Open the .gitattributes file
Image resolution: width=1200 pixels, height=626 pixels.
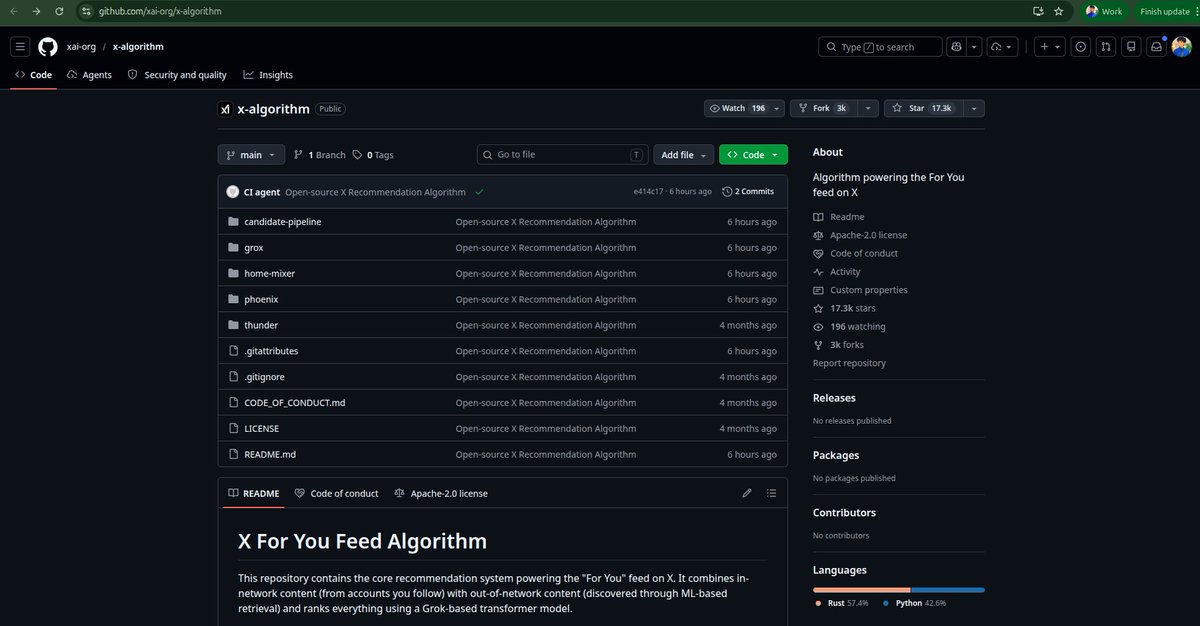point(271,351)
